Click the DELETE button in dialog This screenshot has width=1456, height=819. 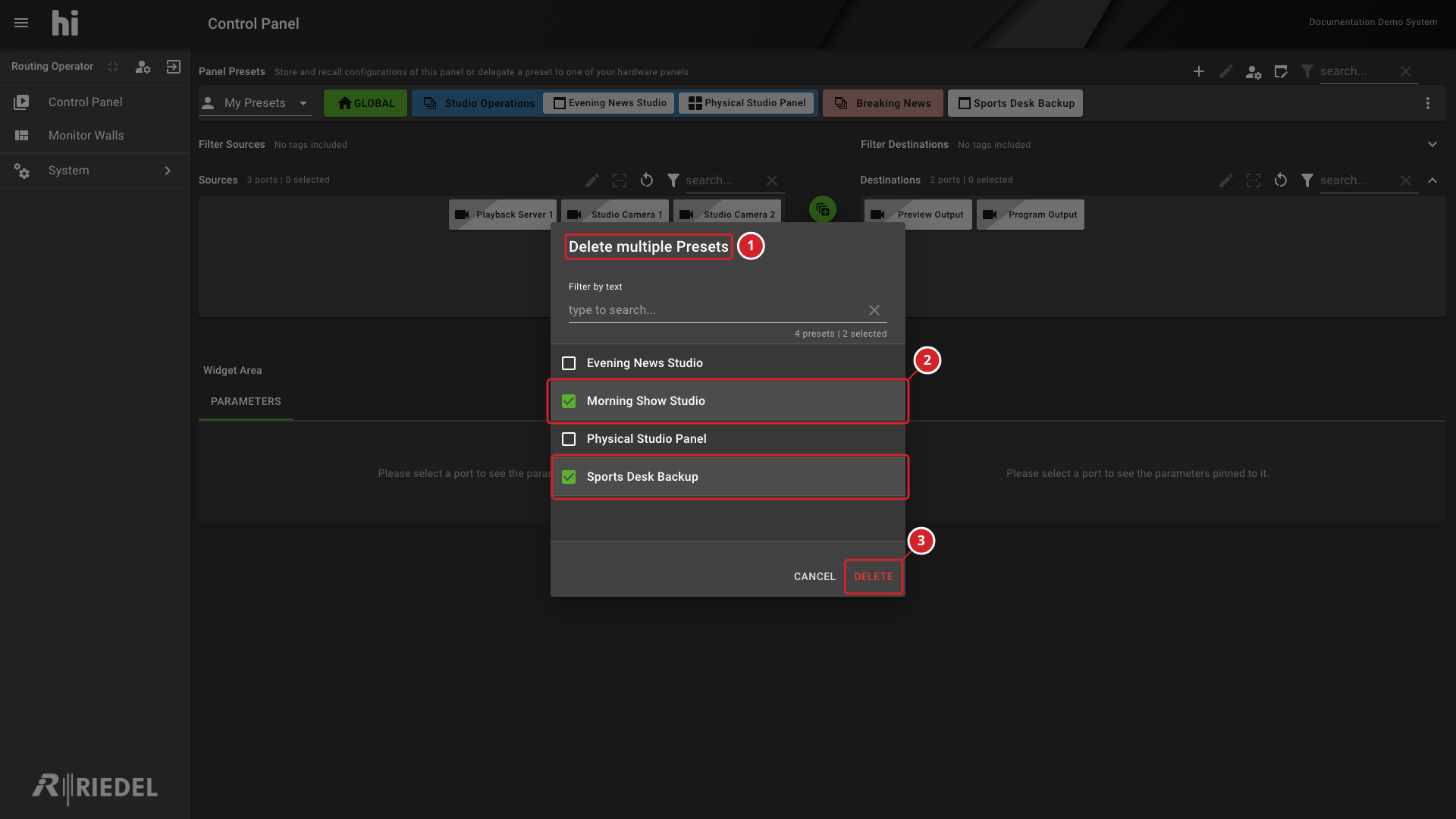874,576
